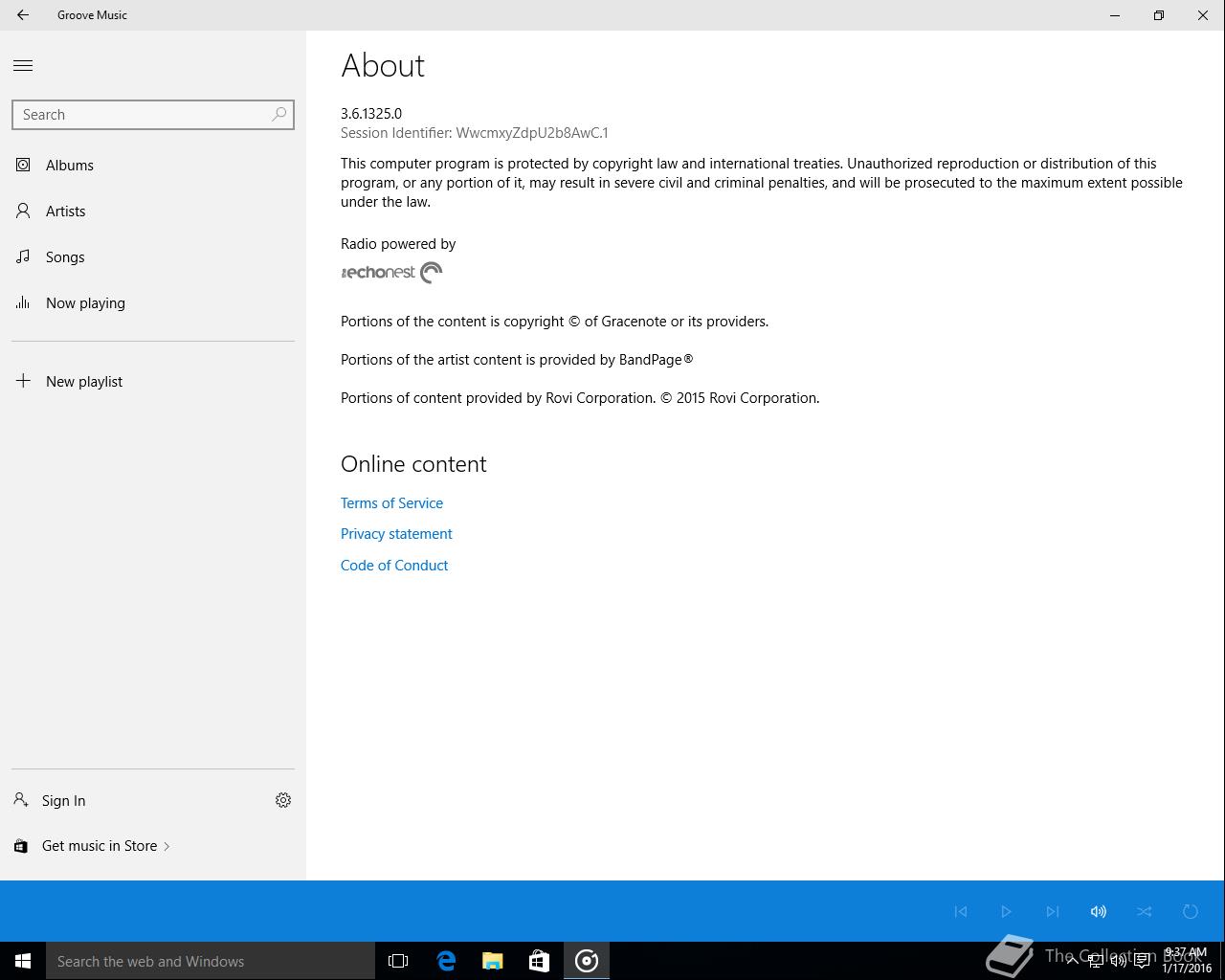The height and width of the screenshot is (980, 1225).
Task: Skip to previous track
Action: tap(961, 912)
